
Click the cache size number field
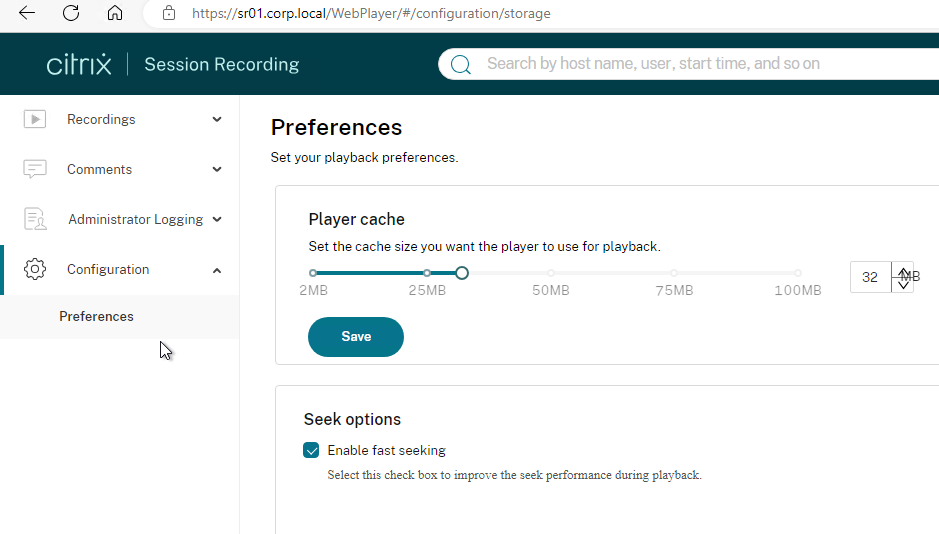[x=870, y=277]
